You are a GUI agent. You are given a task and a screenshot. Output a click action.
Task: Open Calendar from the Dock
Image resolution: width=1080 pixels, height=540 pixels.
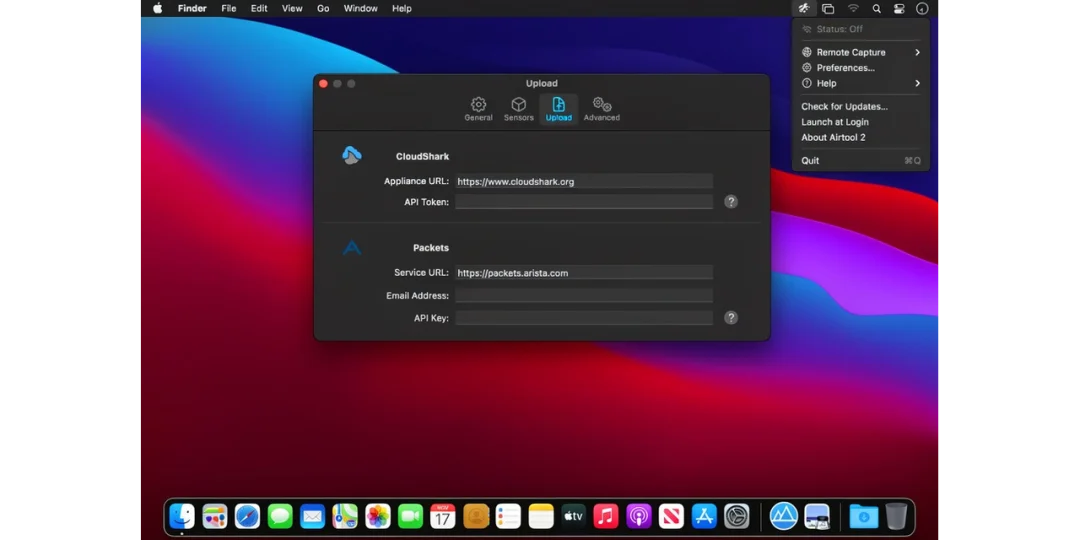(443, 516)
